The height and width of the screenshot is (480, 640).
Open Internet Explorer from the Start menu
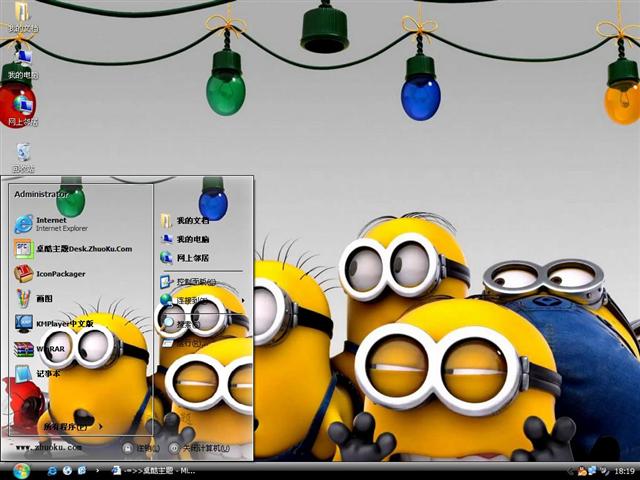click(x=50, y=223)
